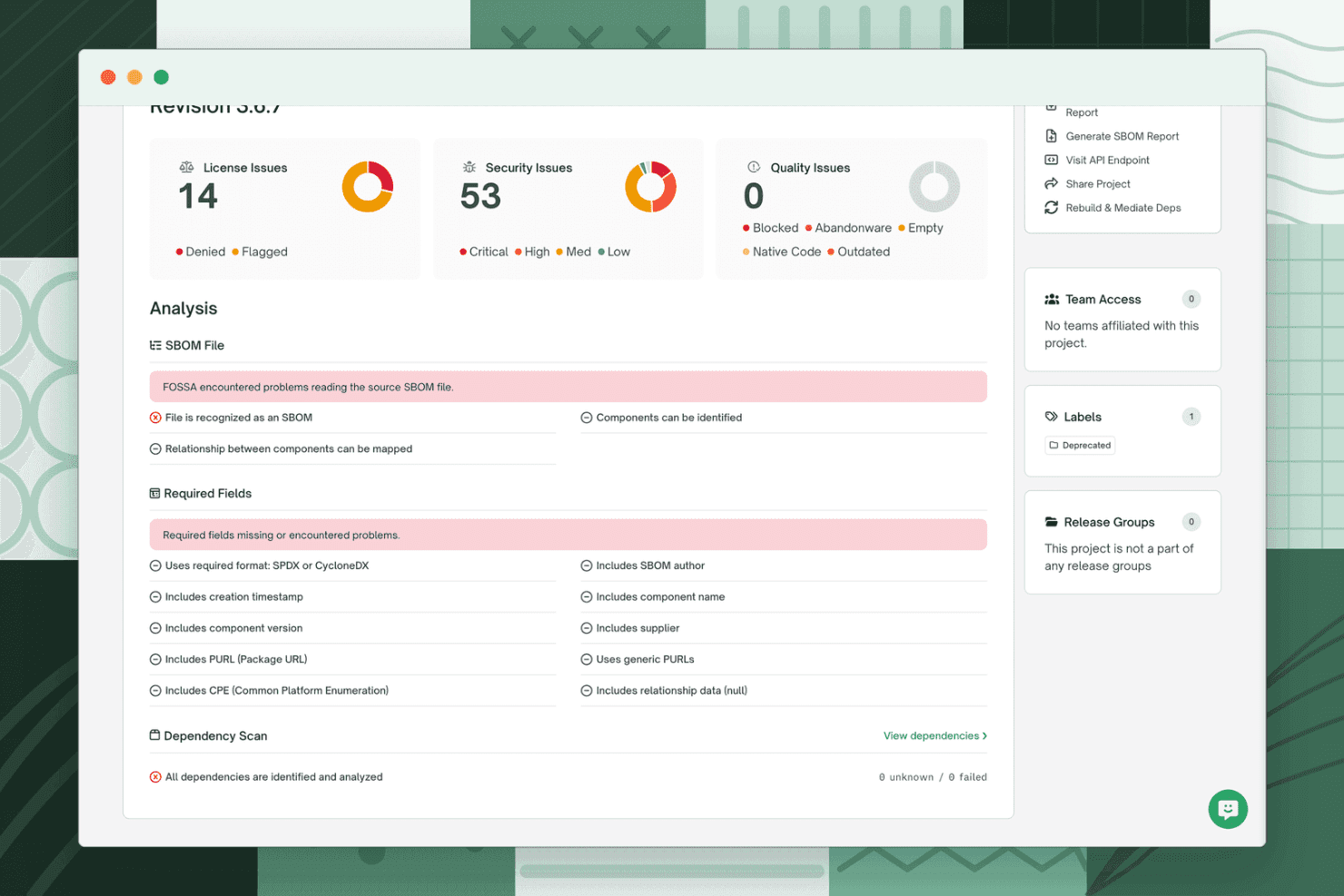The height and width of the screenshot is (896, 1344).
Task: Click the Required Fields table icon
Action: pyautogui.click(x=154, y=493)
